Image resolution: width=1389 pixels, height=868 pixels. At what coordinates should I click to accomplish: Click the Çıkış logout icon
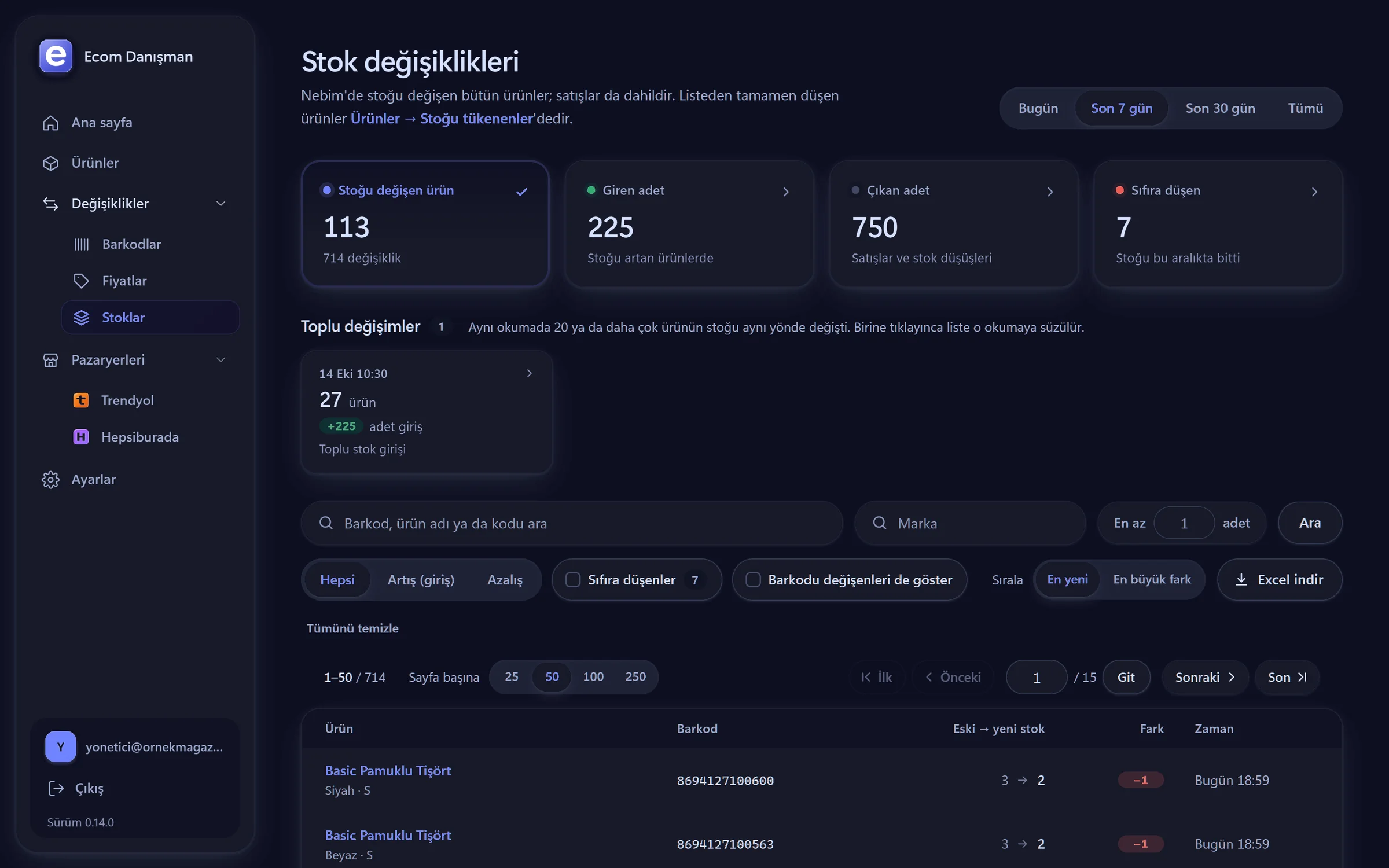click(56, 788)
